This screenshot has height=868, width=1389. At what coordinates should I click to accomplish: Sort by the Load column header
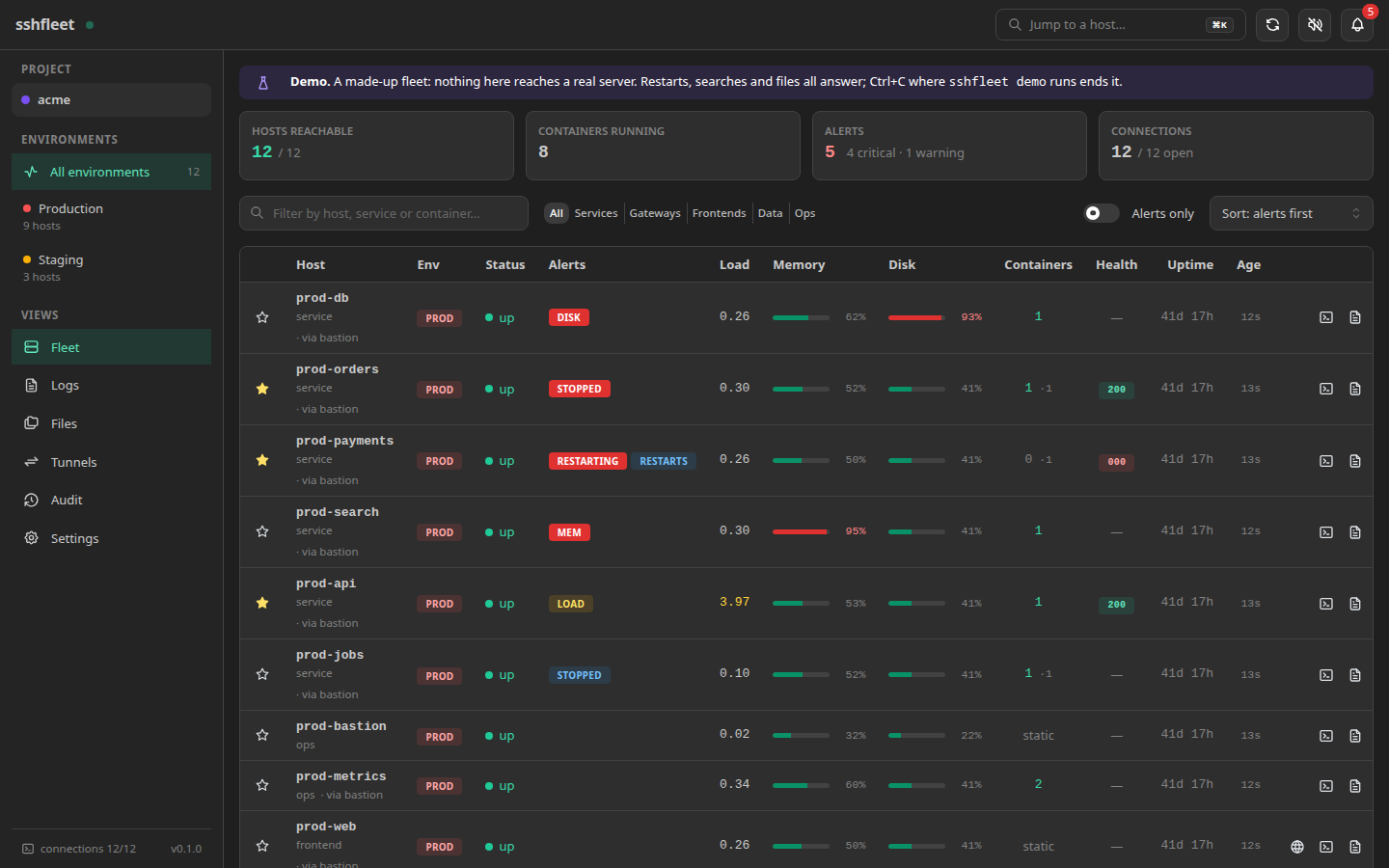(x=734, y=264)
